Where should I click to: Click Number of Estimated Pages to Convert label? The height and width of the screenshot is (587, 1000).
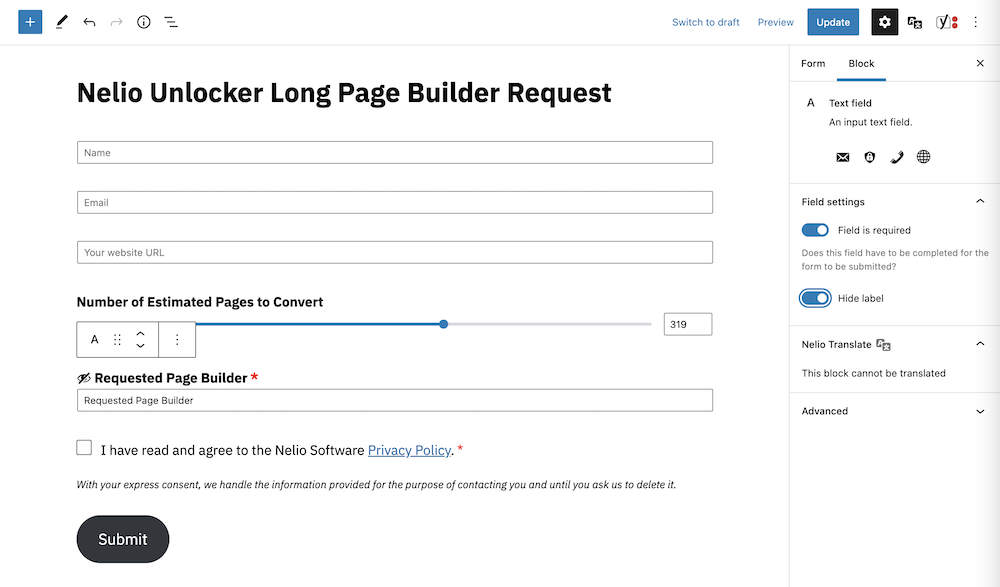[200, 302]
